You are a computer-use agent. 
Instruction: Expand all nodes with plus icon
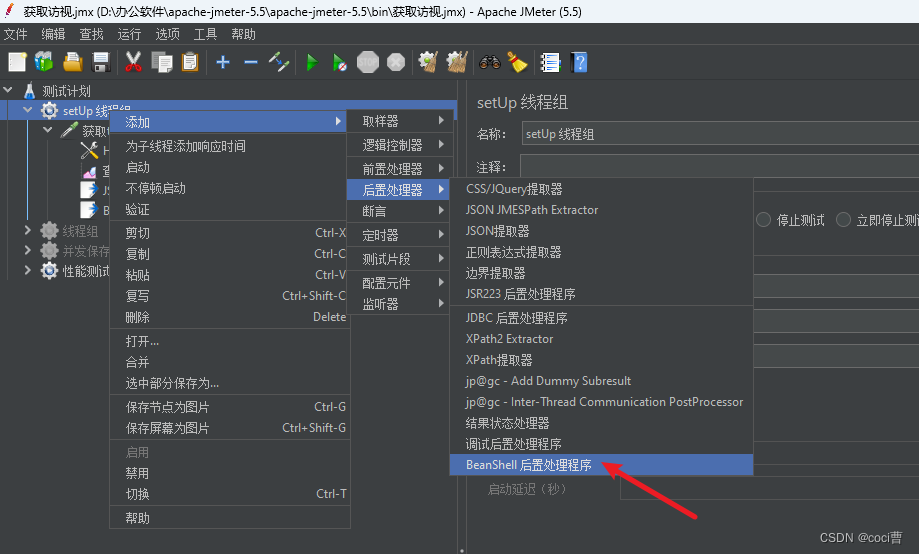(x=223, y=62)
